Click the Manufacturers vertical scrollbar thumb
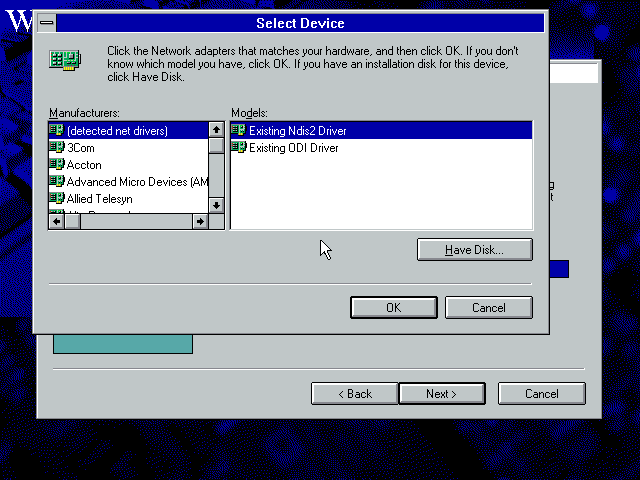This screenshot has width=640, height=480. pyautogui.click(x=216, y=145)
